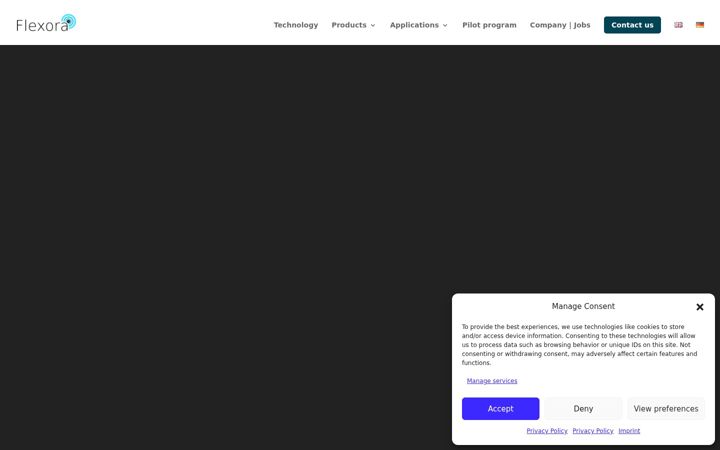Image resolution: width=720 pixels, height=450 pixels.
Task: Click the Contact us button
Action: (632, 25)
